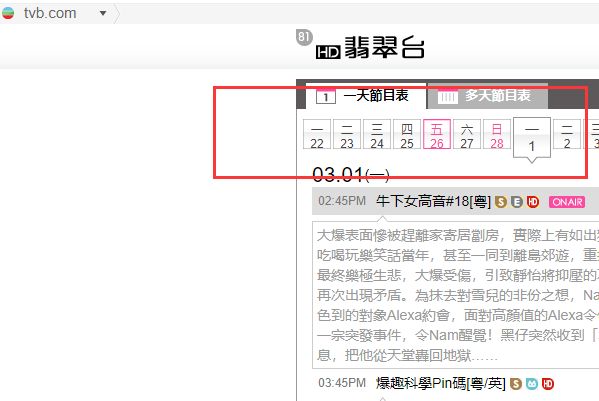Click the 03.01(一) date heading

pos(351,175)
